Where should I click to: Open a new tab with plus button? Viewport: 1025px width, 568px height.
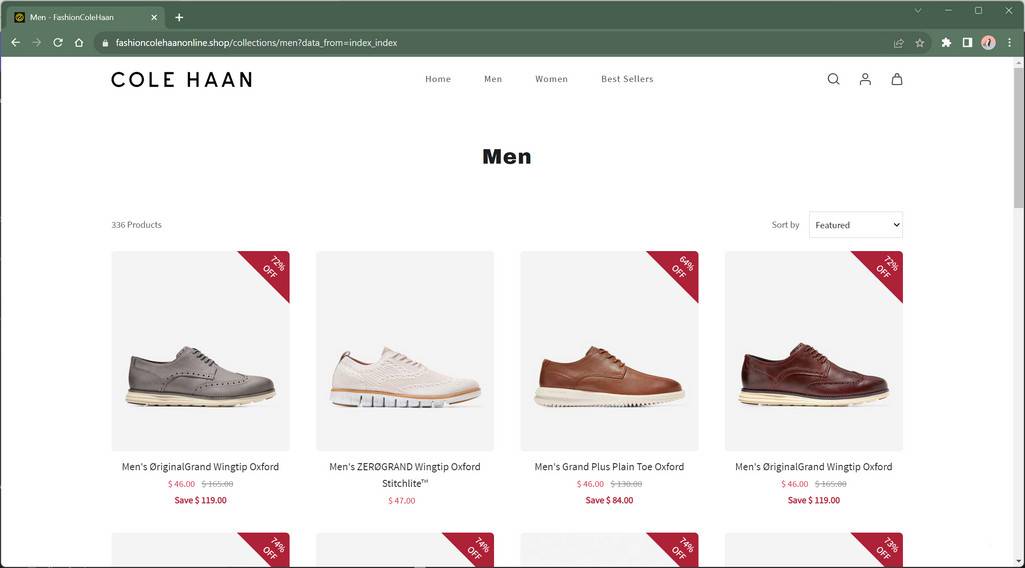[x=179, y=17]
